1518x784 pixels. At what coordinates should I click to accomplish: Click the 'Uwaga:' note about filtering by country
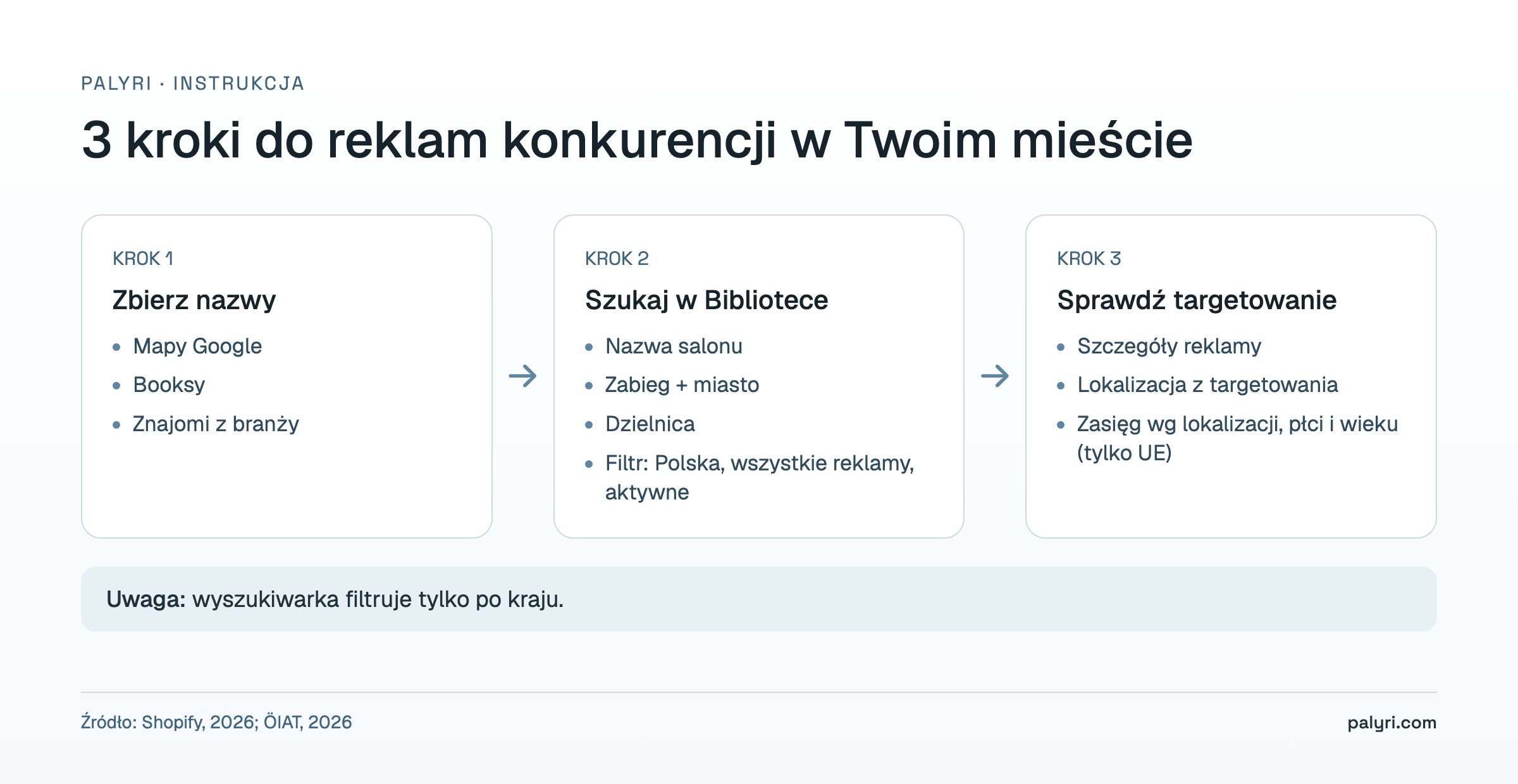759,599
